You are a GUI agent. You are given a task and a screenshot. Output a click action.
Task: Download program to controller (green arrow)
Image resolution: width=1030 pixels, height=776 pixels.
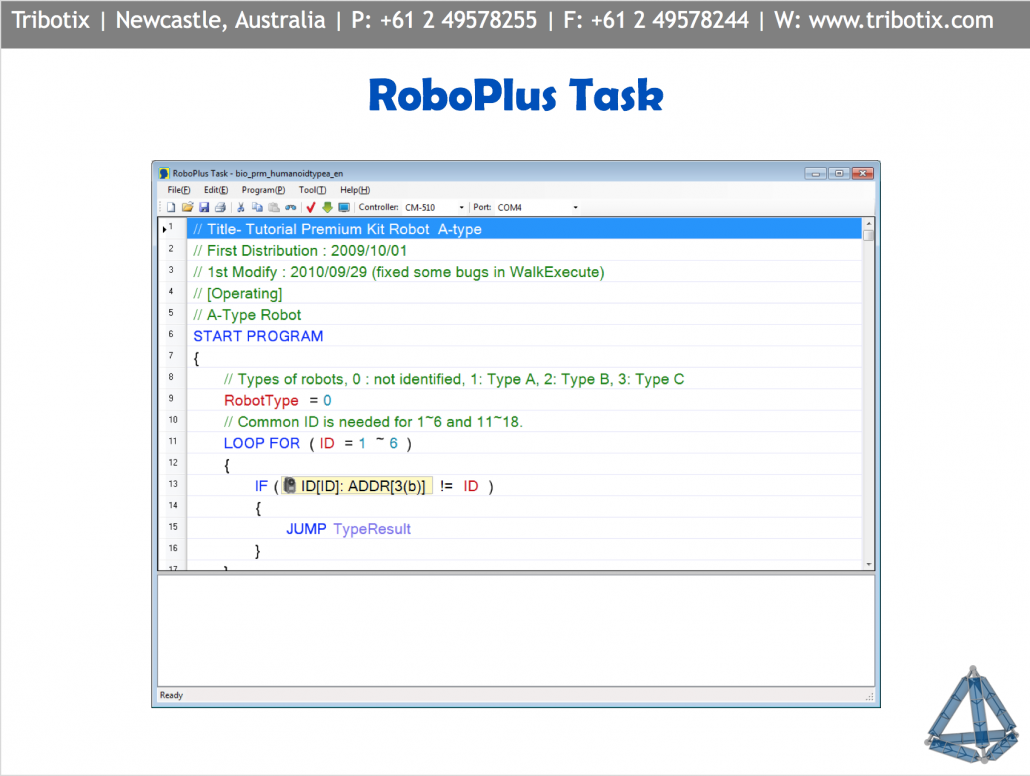327,206
